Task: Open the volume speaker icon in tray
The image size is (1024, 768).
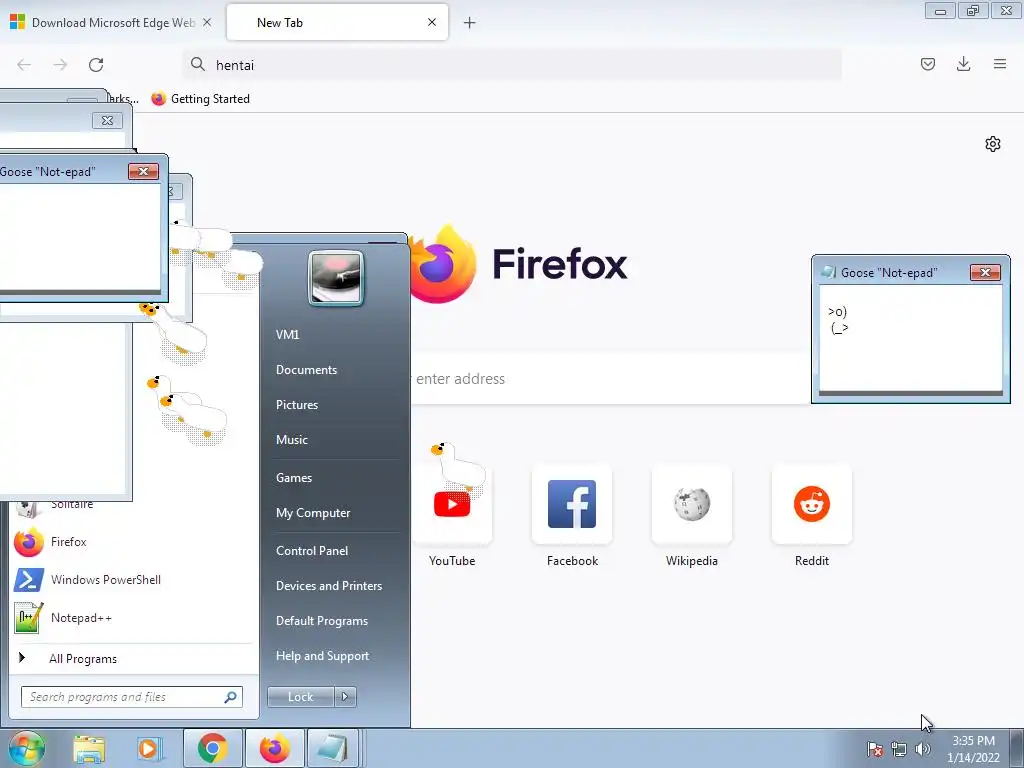Action: tap(922, 749)
